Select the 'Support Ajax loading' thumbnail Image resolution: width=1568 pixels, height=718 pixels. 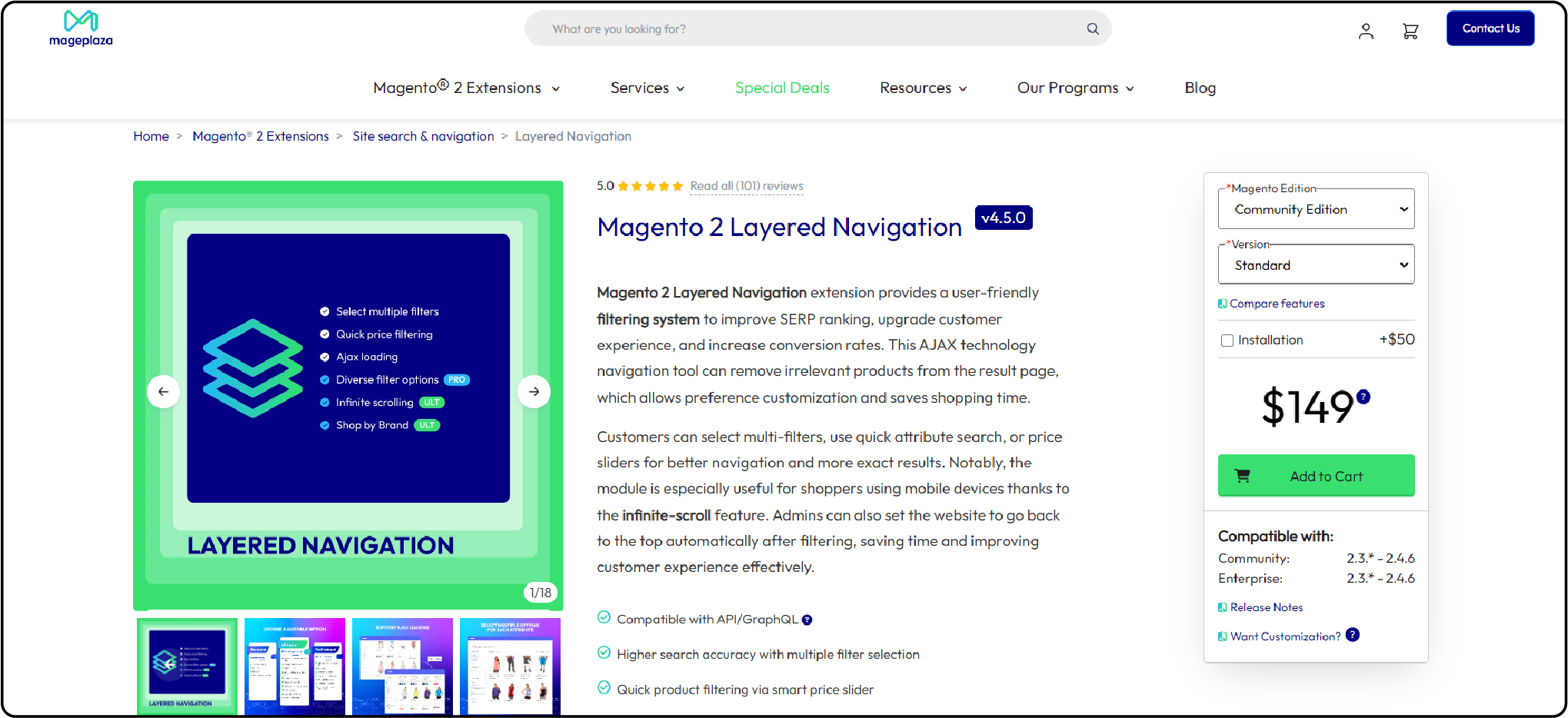[402, 666]
